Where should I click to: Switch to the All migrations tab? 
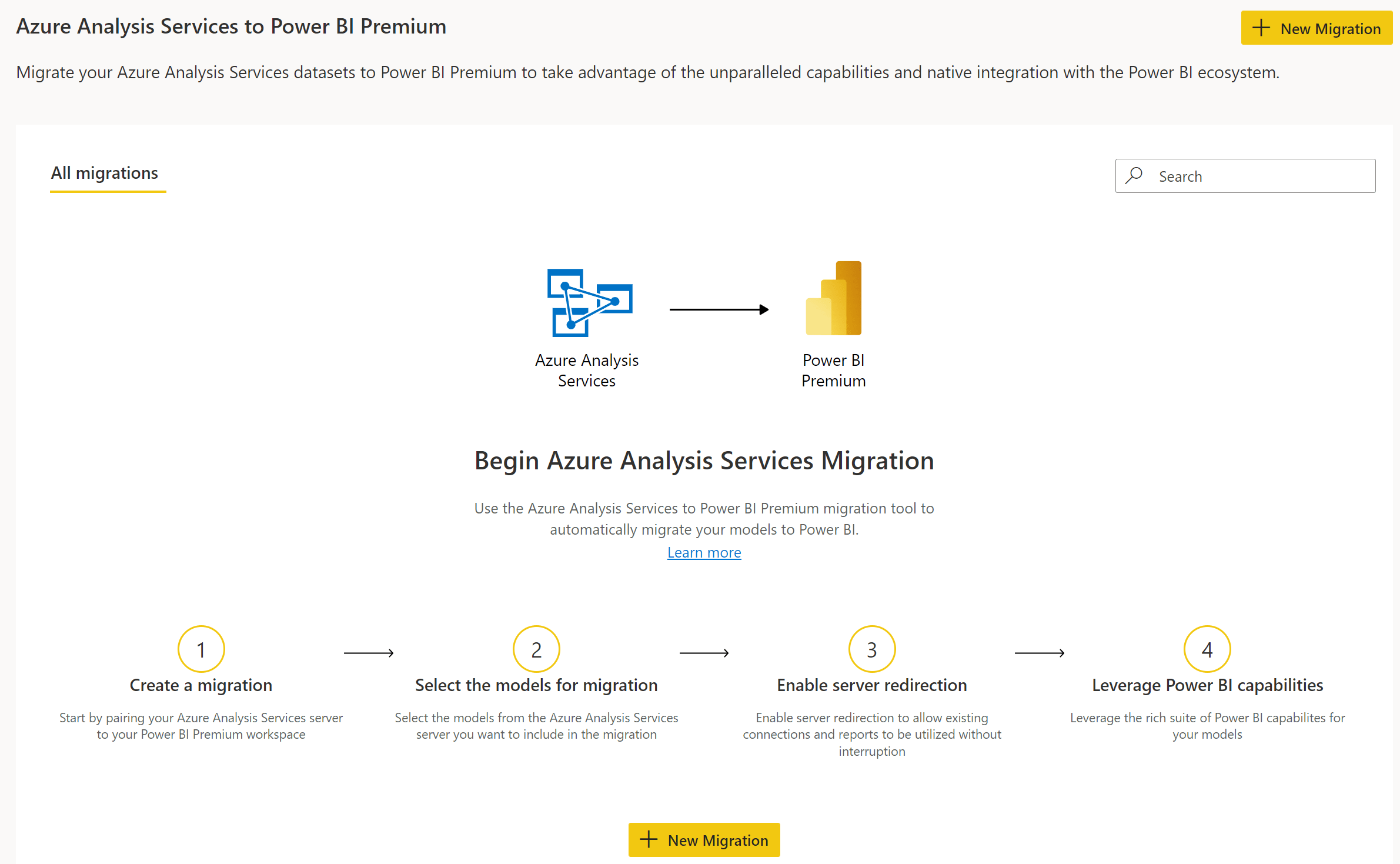104,173
